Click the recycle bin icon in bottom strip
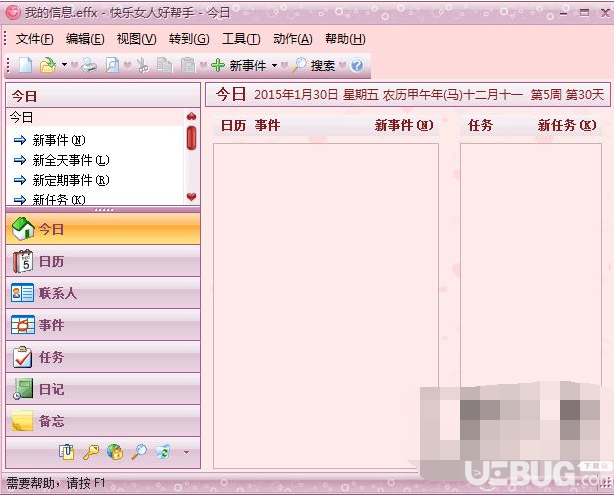Image resolution: width=614 pixels, height=495 pixels. click(163, 452)
